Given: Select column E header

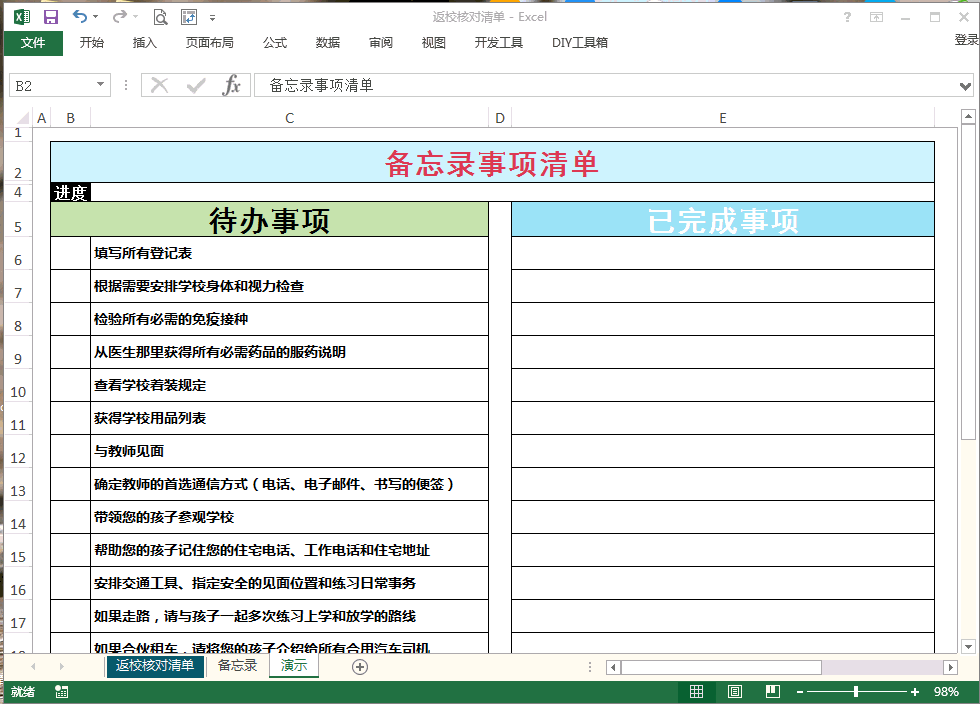Looking at the screenshot, I should pyautogui.click(x=722, y=118).
